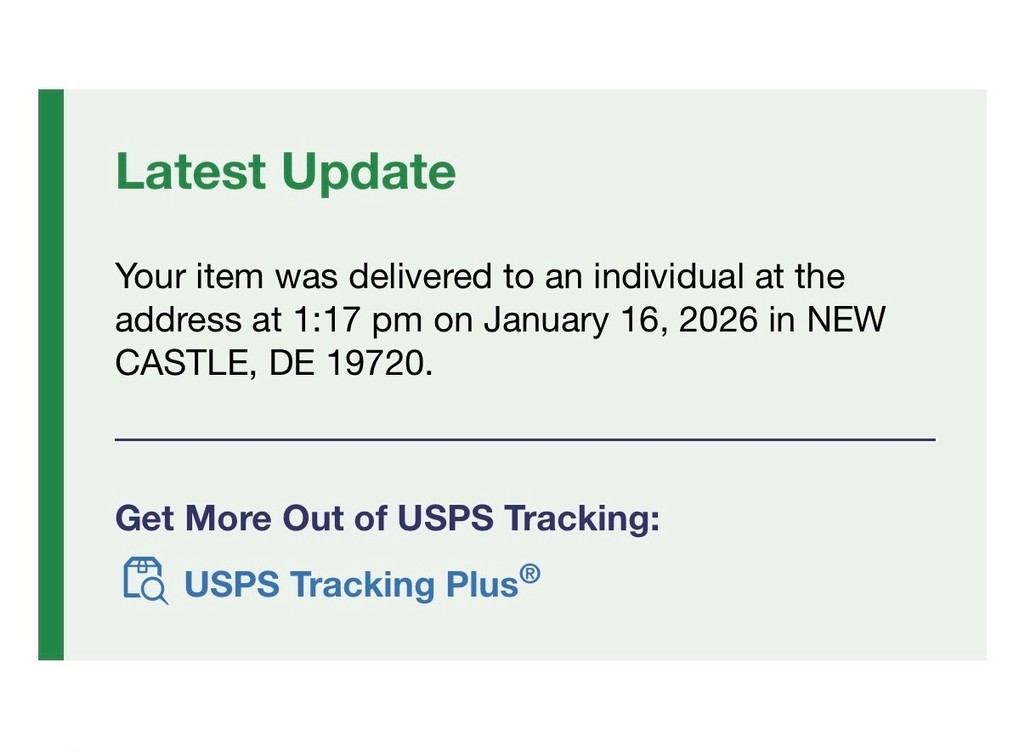1024x752 pixels.
Task: Click the registered trademark symbol after Plus
Action: coord(530,574)
